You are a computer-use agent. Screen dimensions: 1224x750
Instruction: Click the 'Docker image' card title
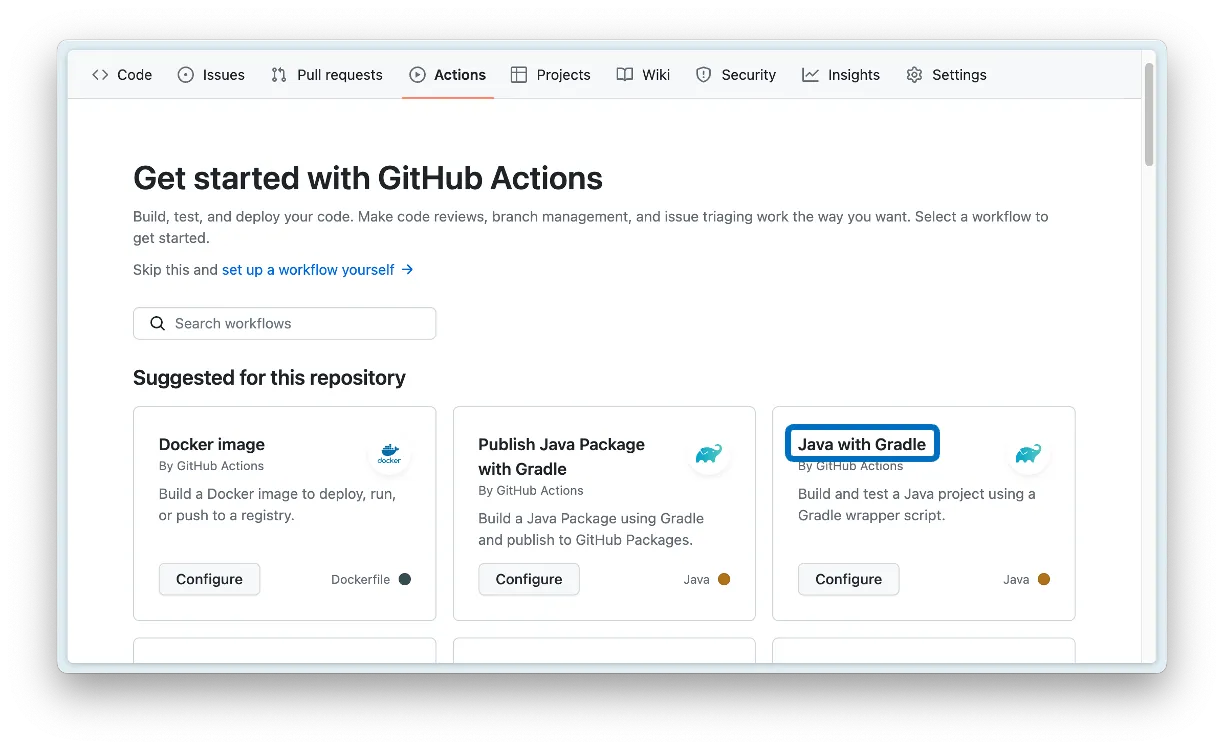point(212,445)
